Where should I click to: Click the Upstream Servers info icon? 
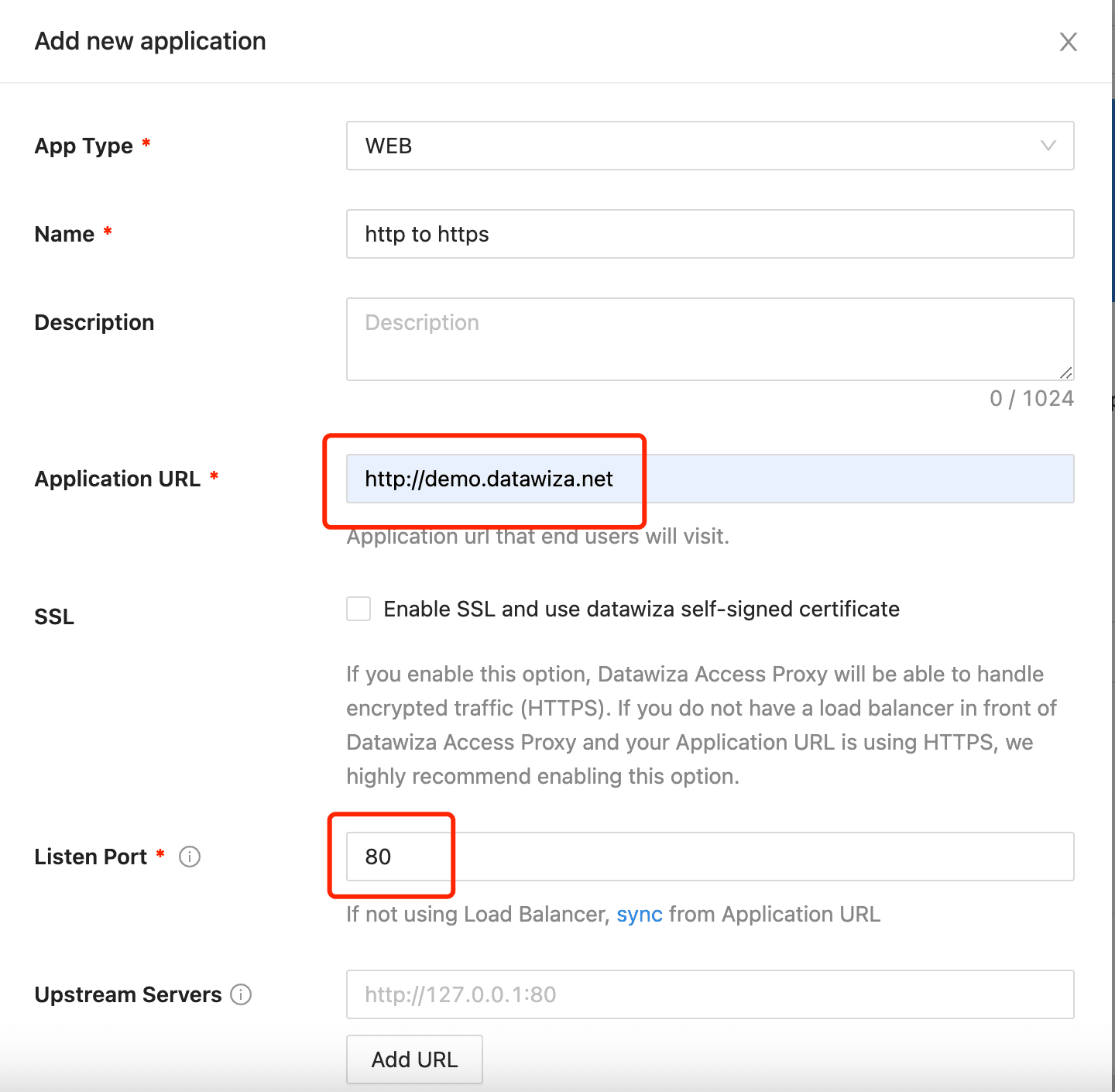point(241,994)
